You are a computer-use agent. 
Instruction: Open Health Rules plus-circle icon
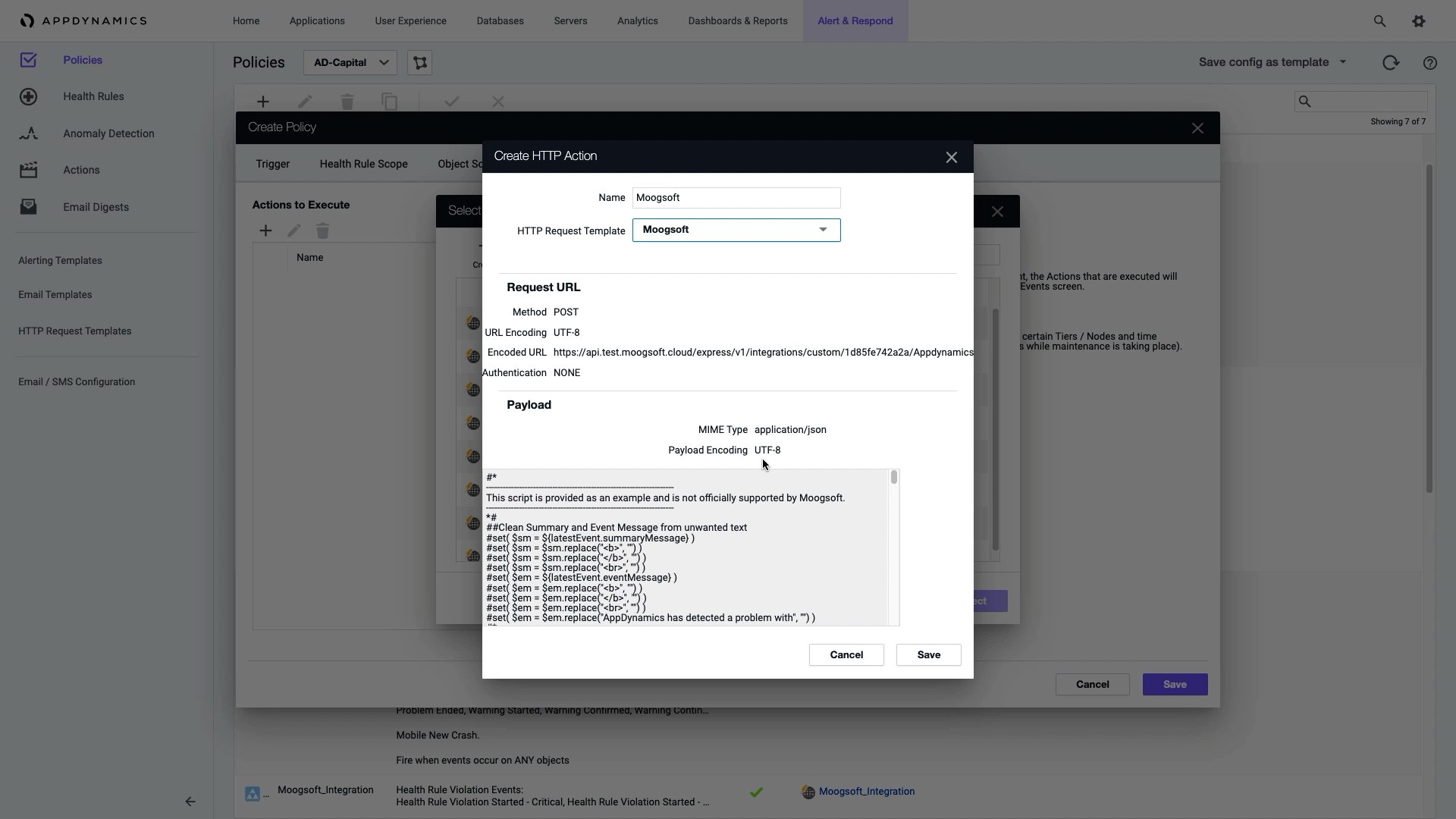(28, 96)
